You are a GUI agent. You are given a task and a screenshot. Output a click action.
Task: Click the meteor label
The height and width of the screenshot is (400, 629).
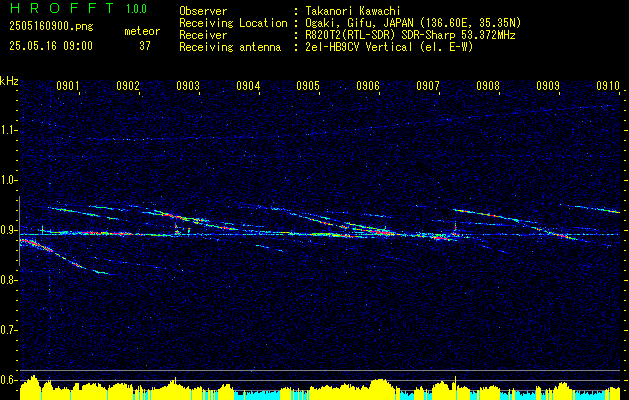coord(142,31)
